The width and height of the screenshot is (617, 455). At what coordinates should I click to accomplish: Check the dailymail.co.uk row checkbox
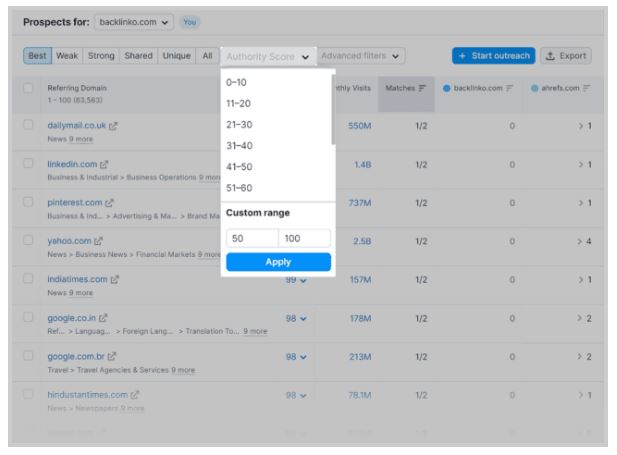[28, 125]
